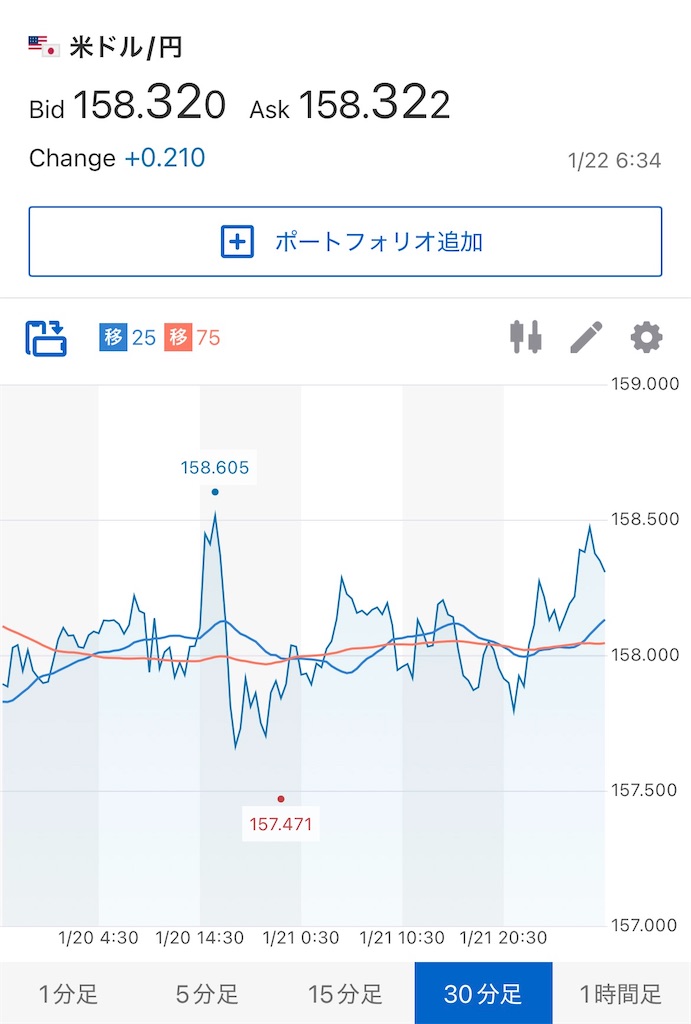This screenshot has height=1024, width=691.
Task: Click the plus icon in ポートフォリオ追加 button
Action: click(237, 241)
